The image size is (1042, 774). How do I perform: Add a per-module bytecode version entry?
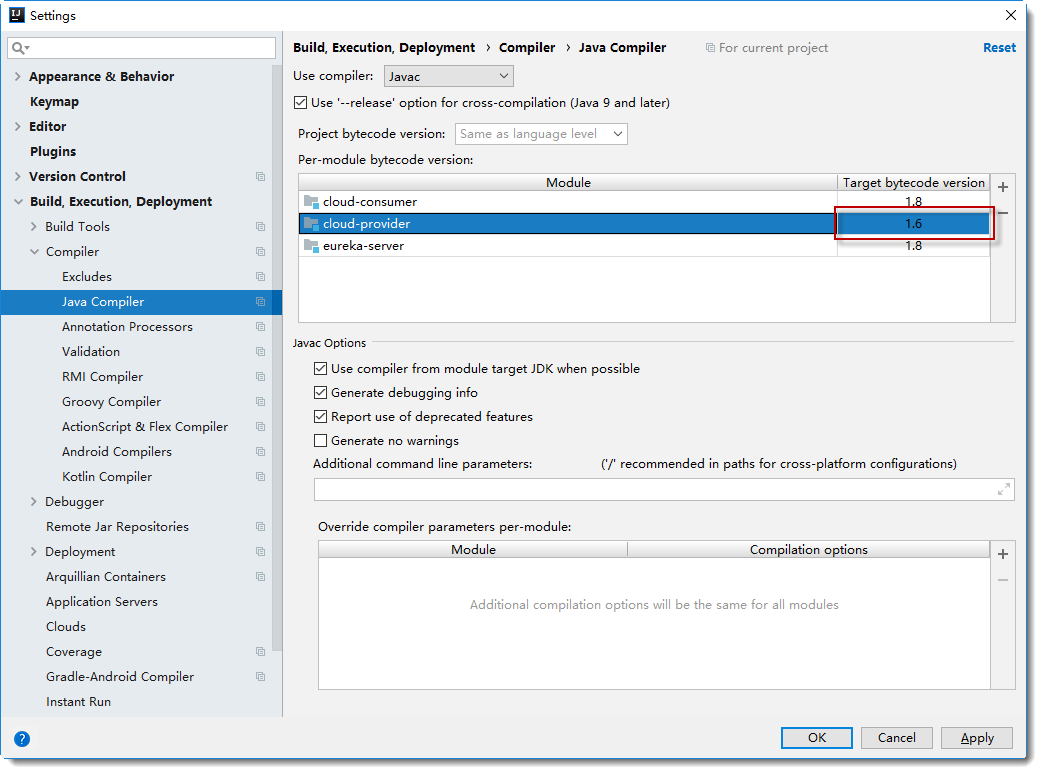coord(1003,187)
